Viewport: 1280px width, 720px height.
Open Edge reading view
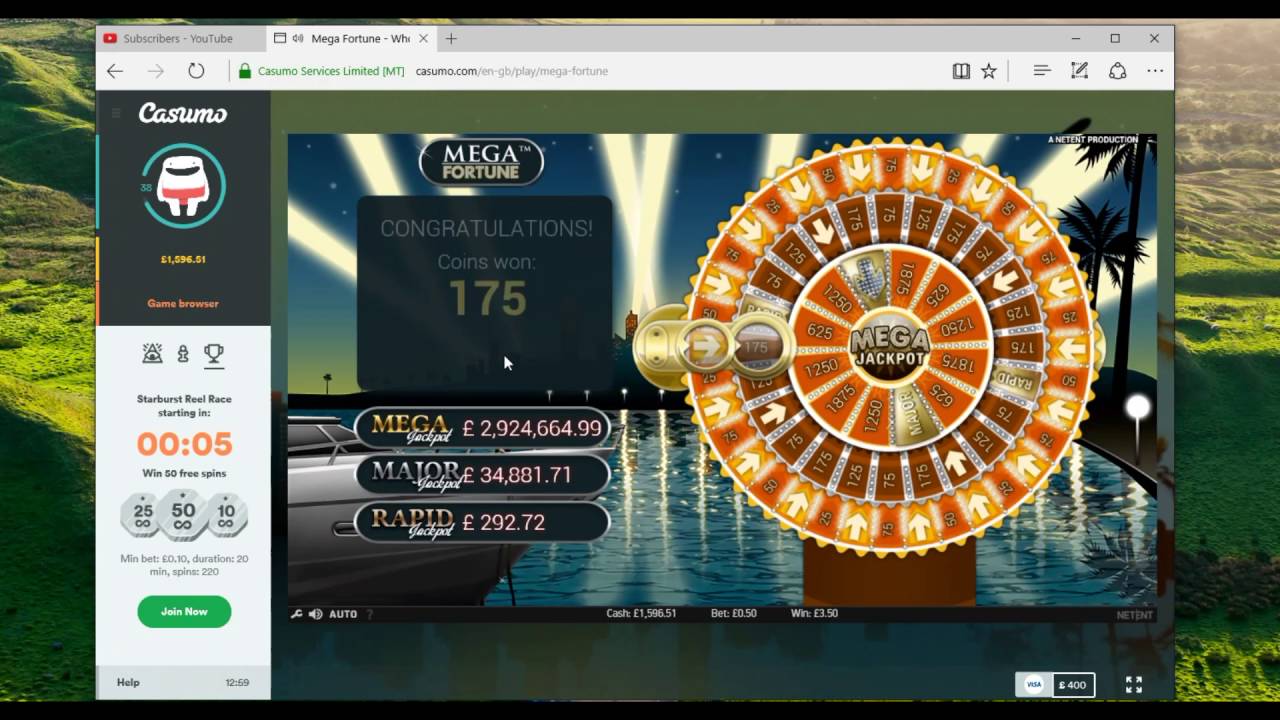[961, 71]
